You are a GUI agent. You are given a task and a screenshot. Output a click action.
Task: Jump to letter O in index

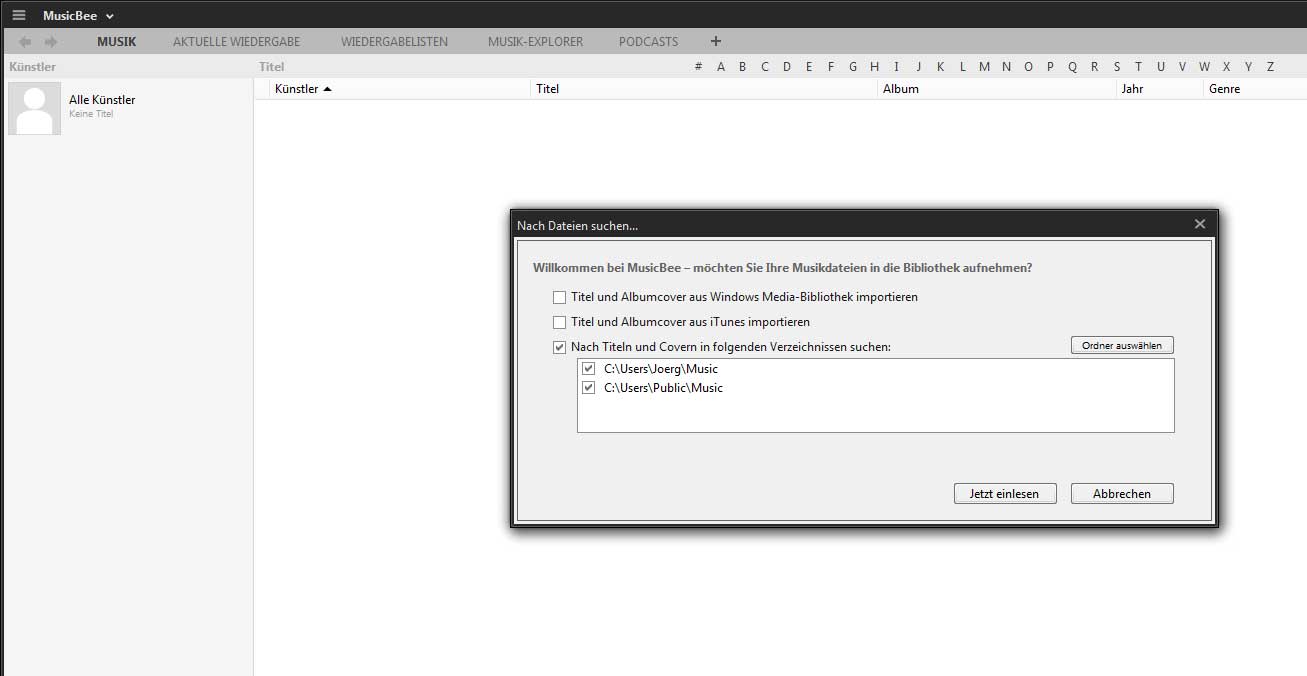1028,67
